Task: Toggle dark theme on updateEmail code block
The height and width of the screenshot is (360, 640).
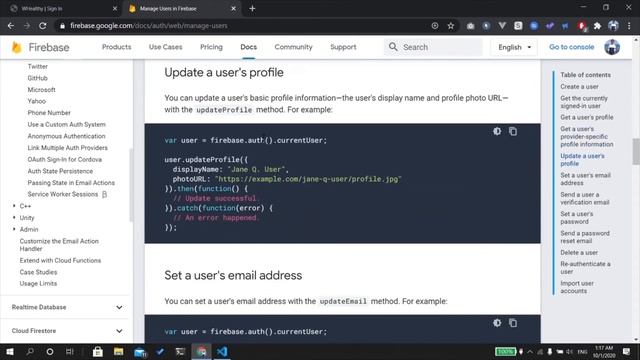Action: point(497,323)
